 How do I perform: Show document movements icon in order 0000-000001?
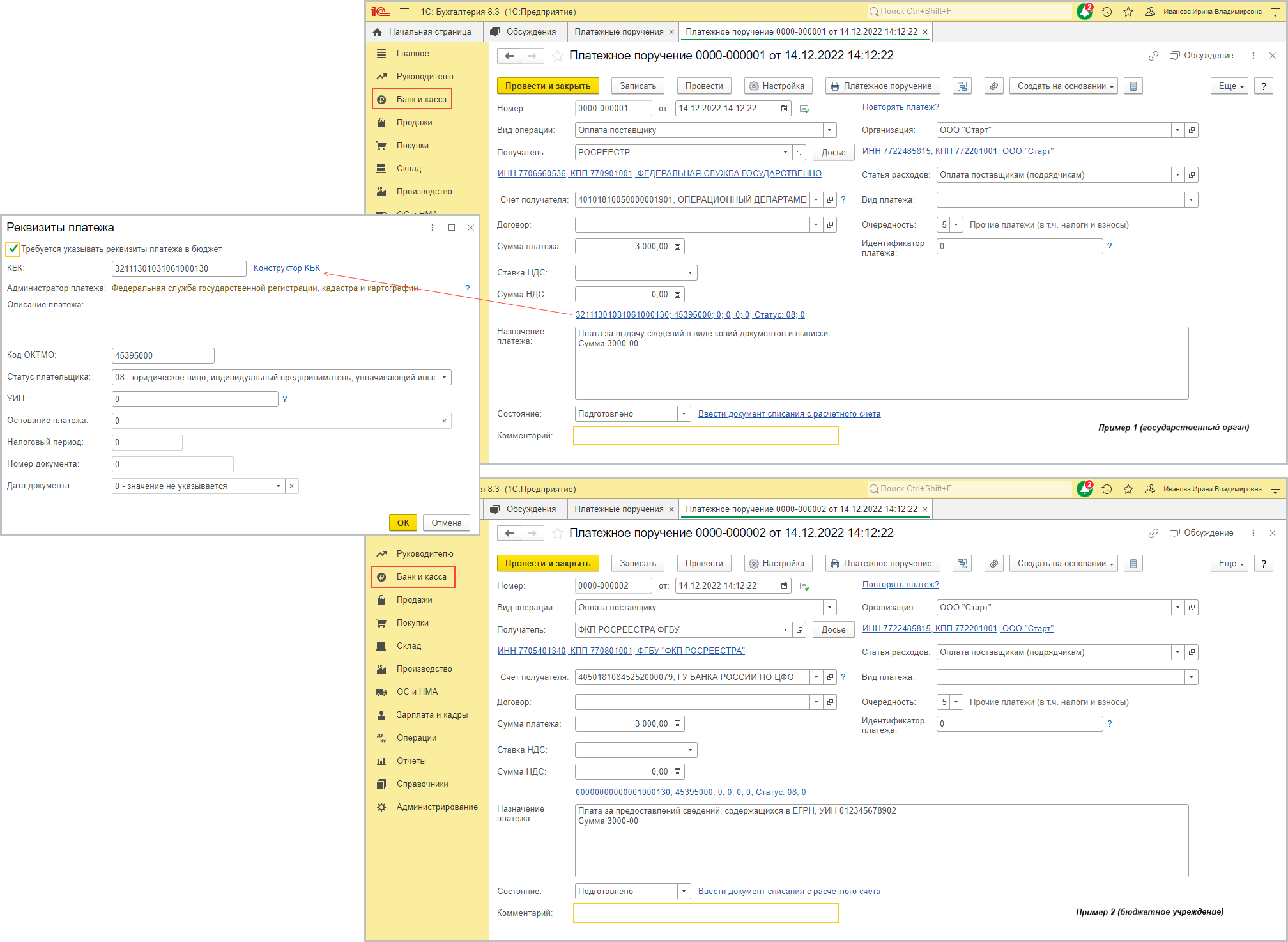pos(962,86)
